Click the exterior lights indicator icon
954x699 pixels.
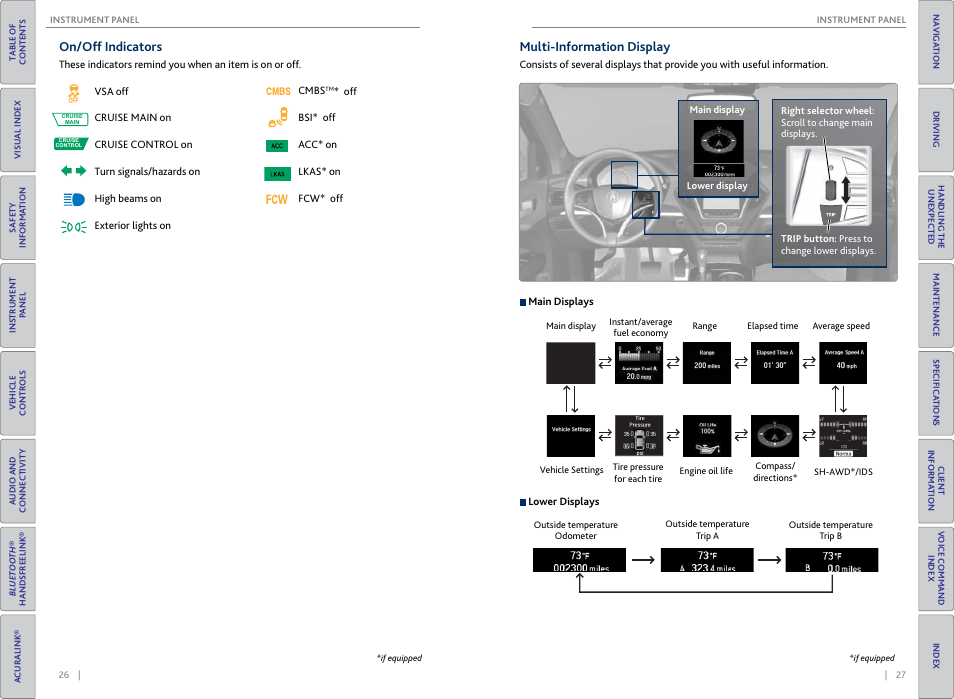[74, 227]
